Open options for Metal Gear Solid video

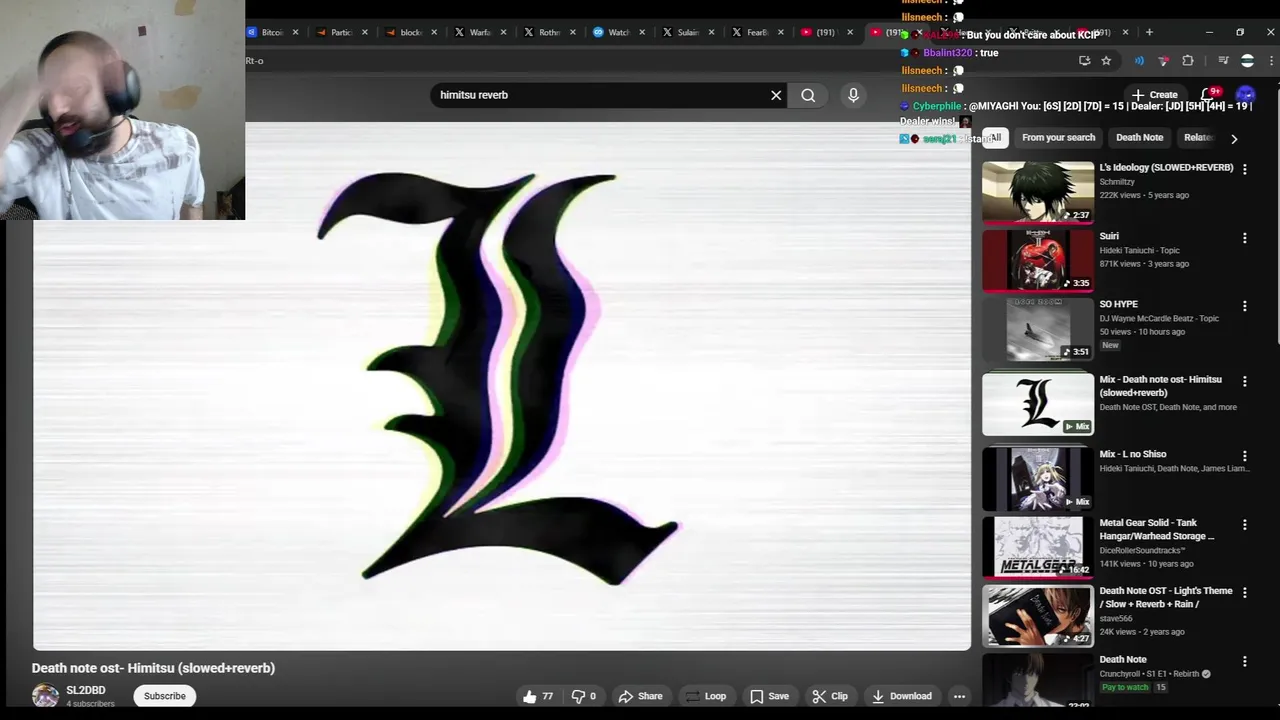coord(1245,524)
